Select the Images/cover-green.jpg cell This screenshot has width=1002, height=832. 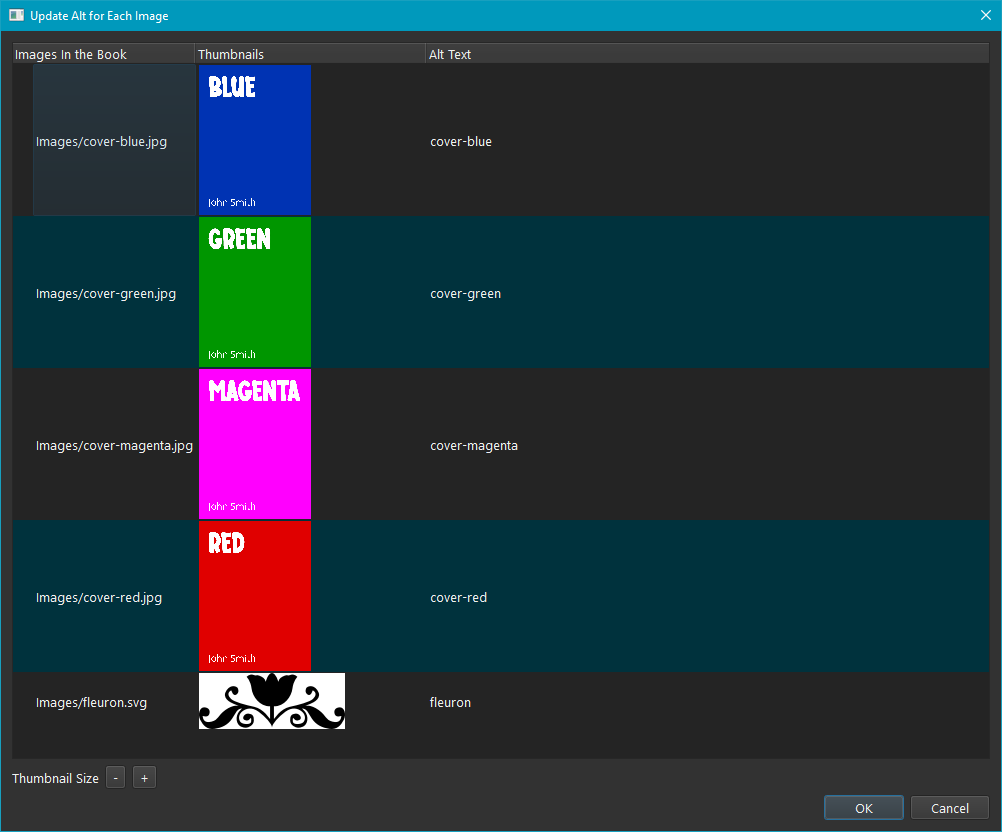(114, 293)
